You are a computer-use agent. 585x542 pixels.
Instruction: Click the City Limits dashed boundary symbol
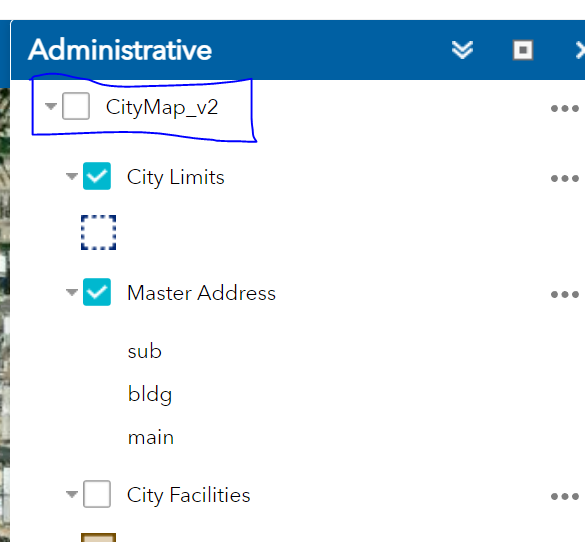[x=98, y=232]
